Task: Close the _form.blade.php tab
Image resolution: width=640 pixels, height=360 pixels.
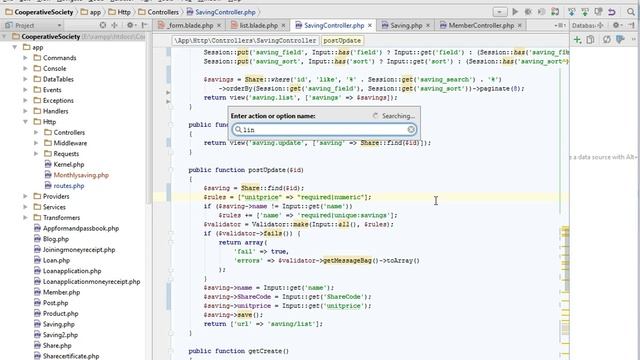Action: tap(219, 25)
